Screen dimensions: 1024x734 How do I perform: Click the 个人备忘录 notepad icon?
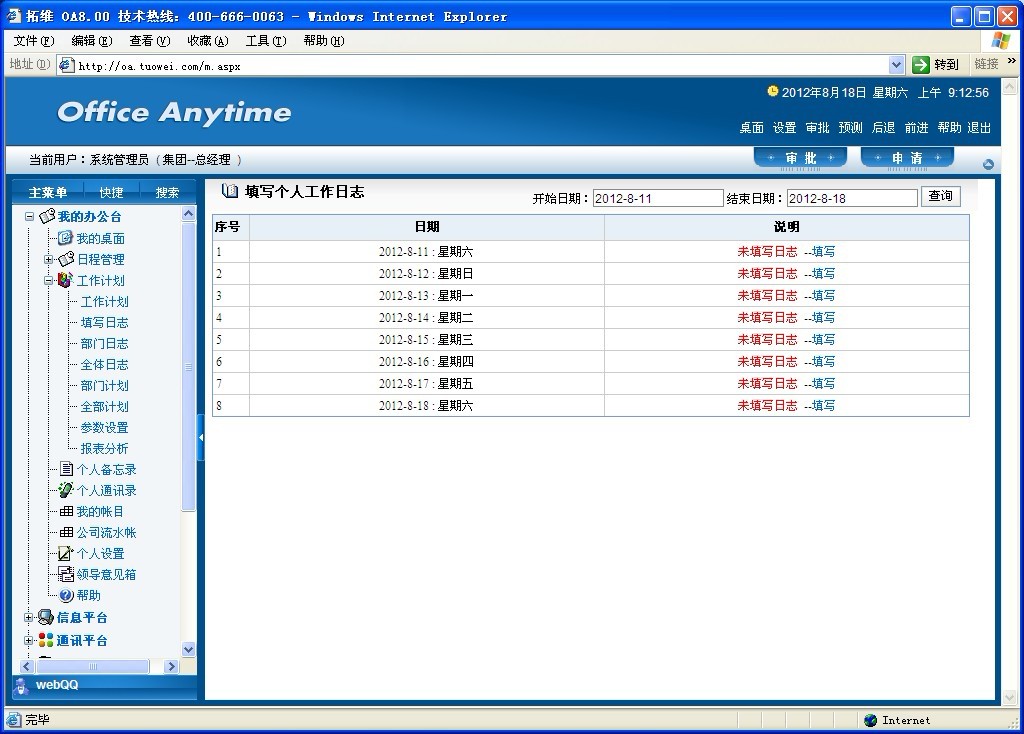(66, 469)
